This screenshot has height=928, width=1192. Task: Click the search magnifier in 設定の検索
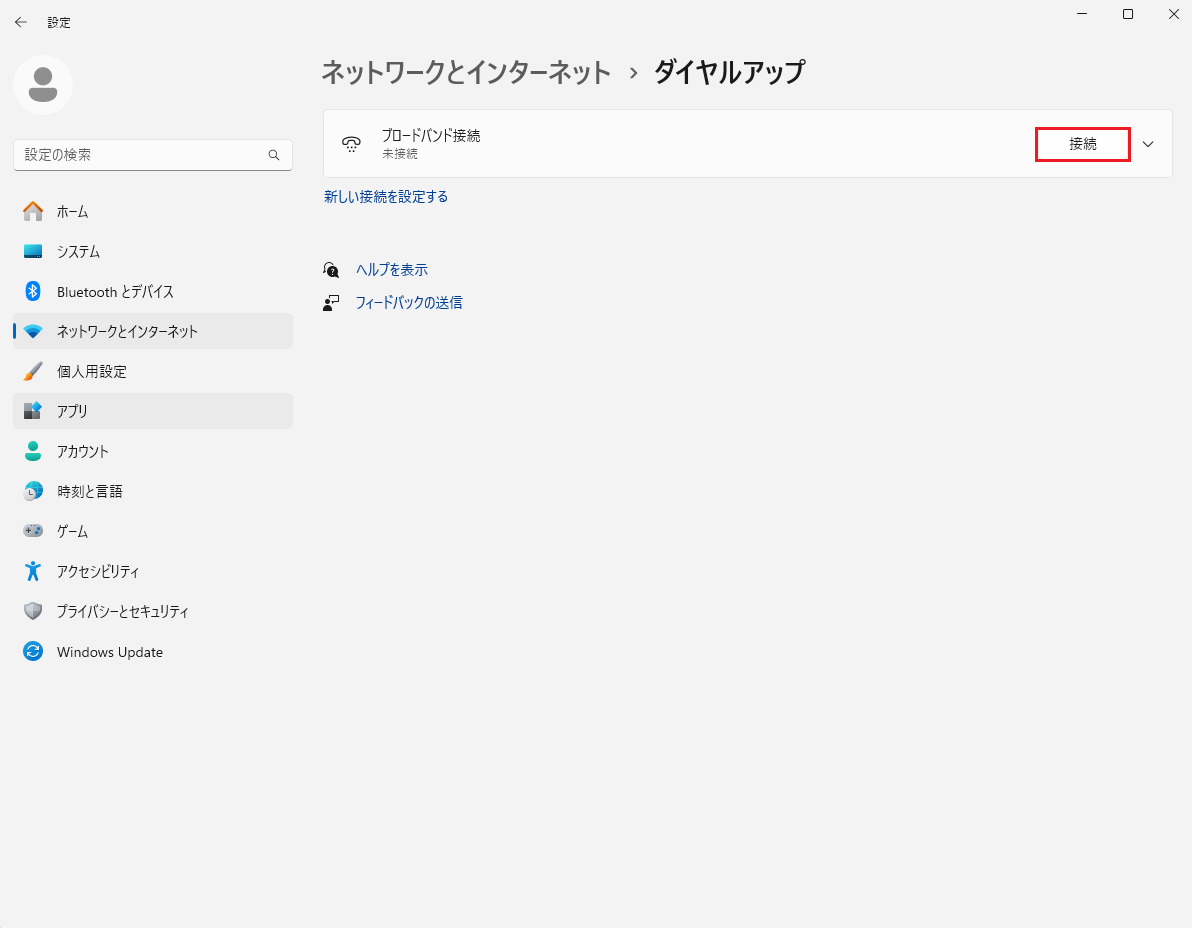272,155
